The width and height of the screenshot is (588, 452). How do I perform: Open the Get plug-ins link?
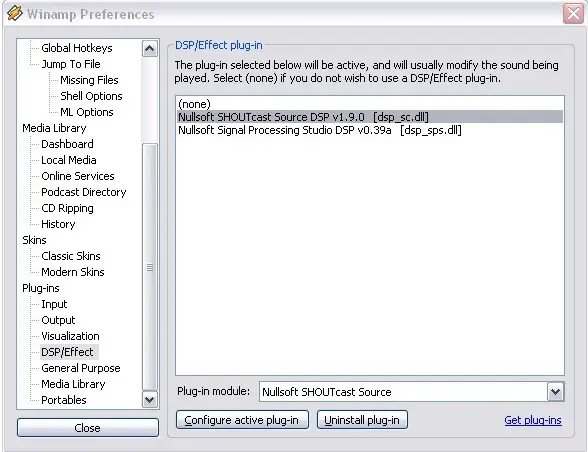[532, 420]
